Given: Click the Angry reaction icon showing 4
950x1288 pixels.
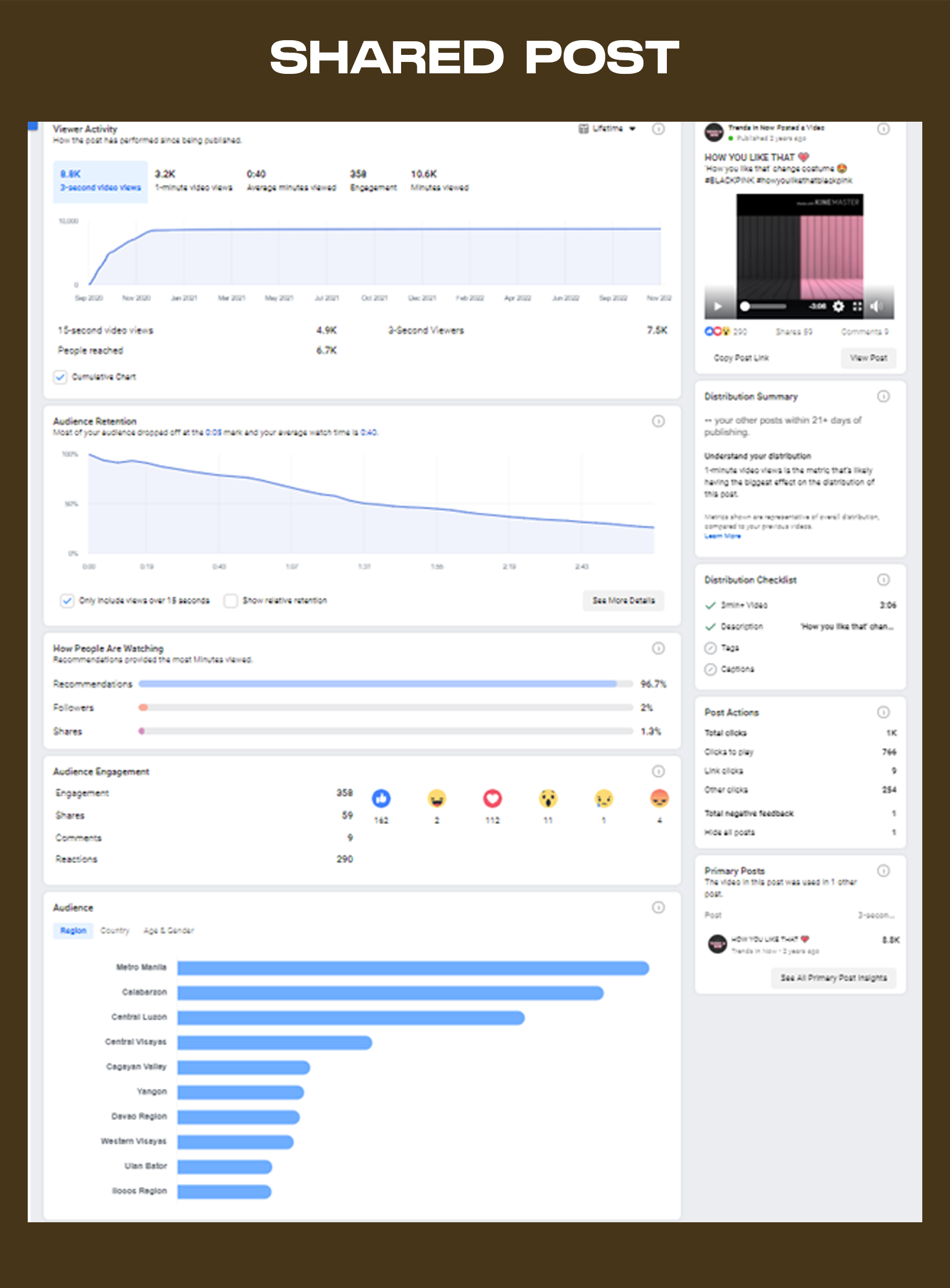Looking at the screenshot, I should [660, 799].
